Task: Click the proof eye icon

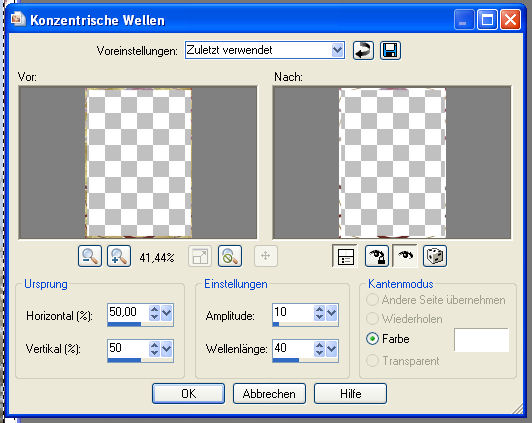Action: pos(405,256)
